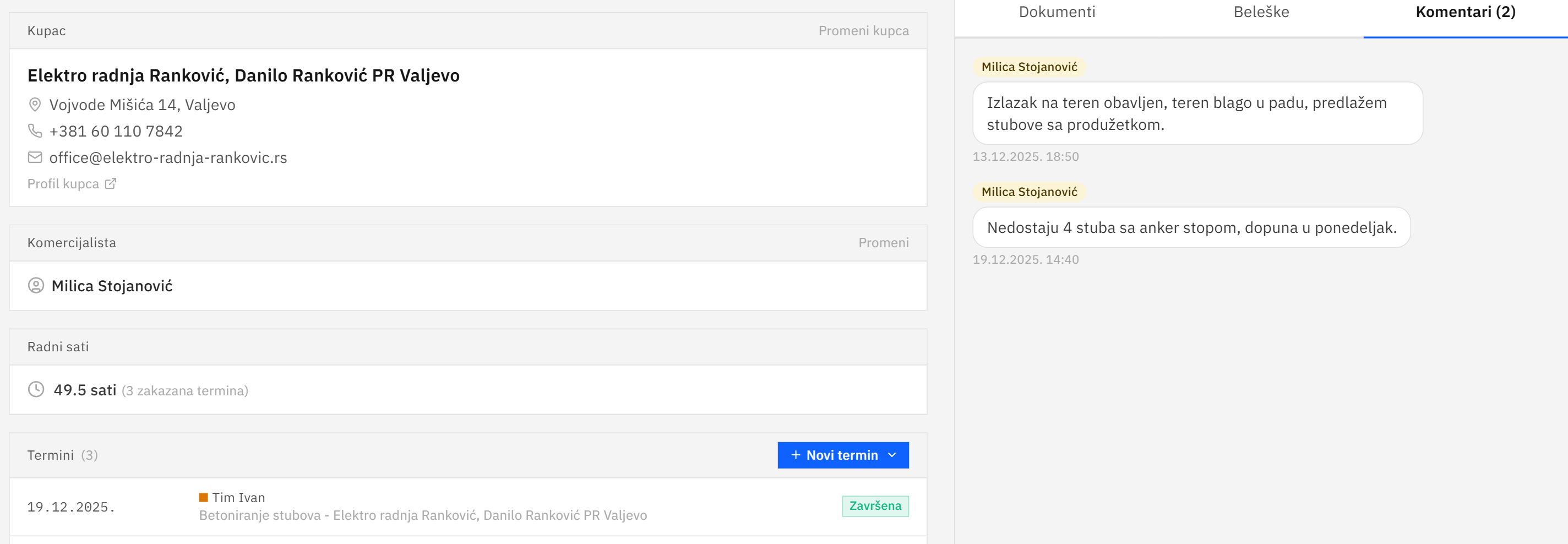
Task: Click the email office@elektro-radnja-rankovic.rs
Action: point(168,157)
